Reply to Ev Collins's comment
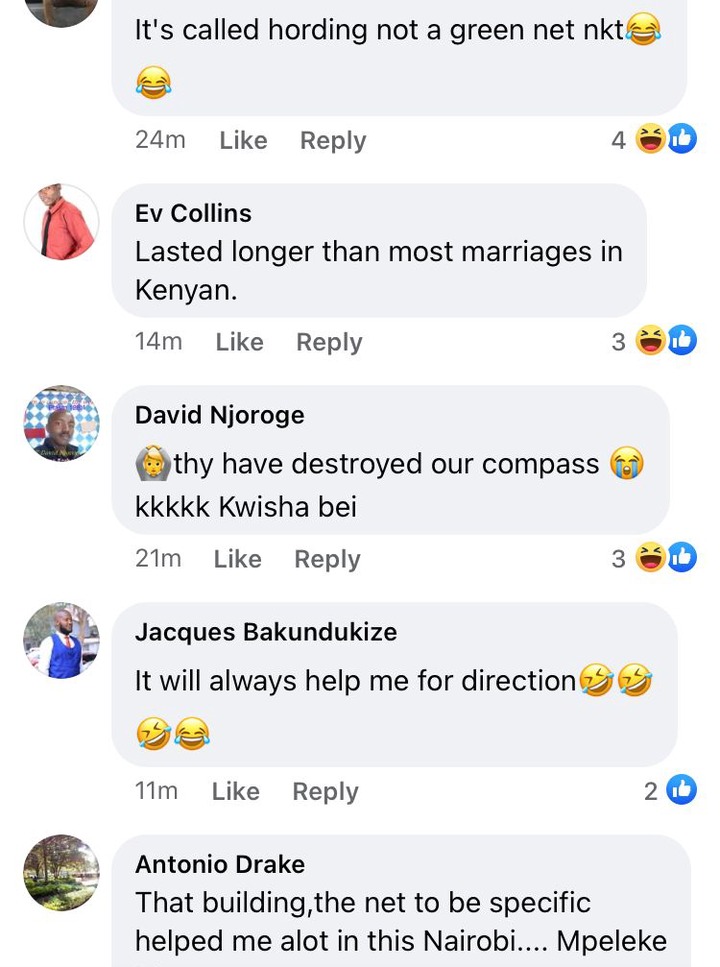The image size is (720, 967). tap(329, 342)
